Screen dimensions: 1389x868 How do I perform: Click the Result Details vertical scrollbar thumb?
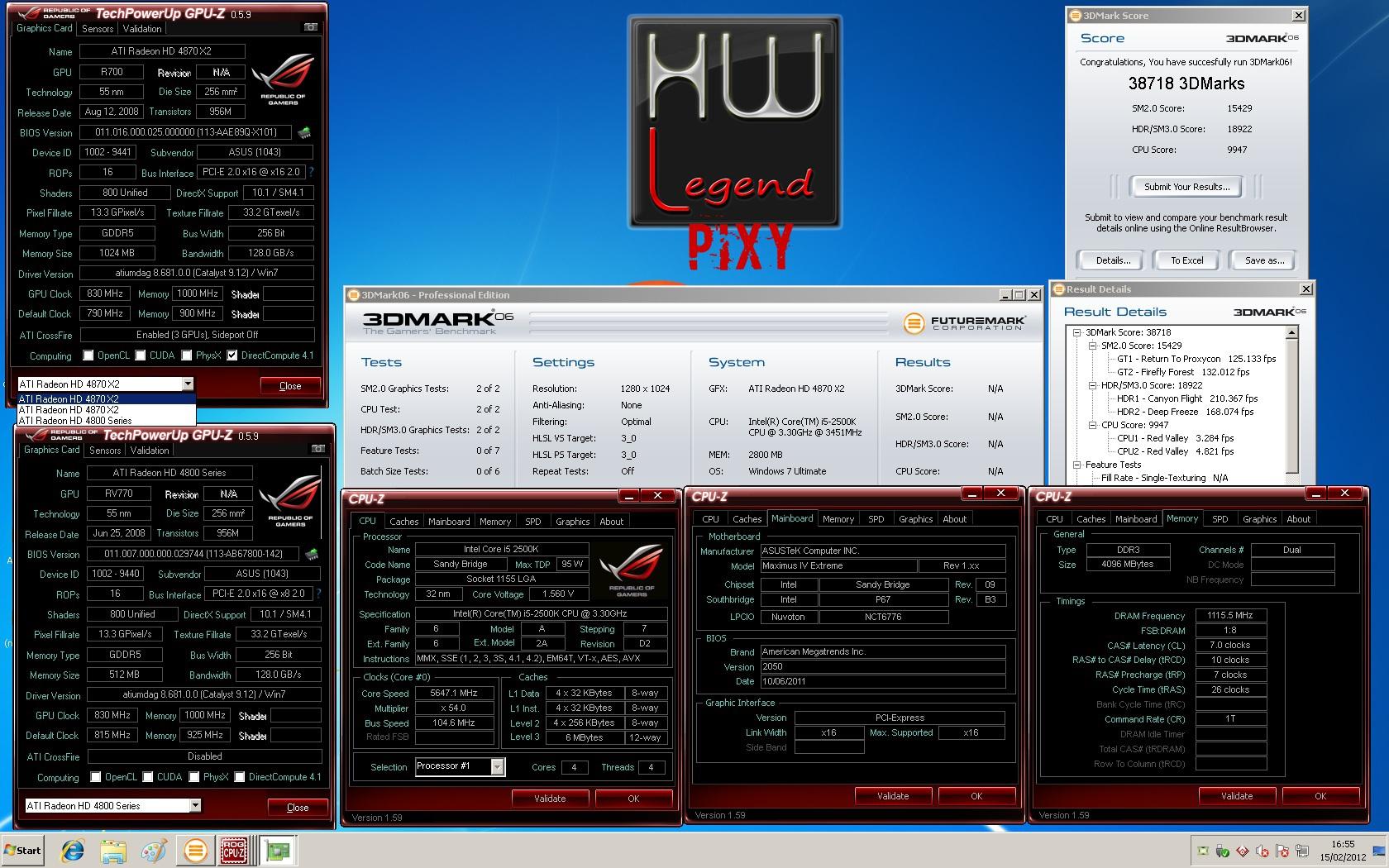[1292, 405]
